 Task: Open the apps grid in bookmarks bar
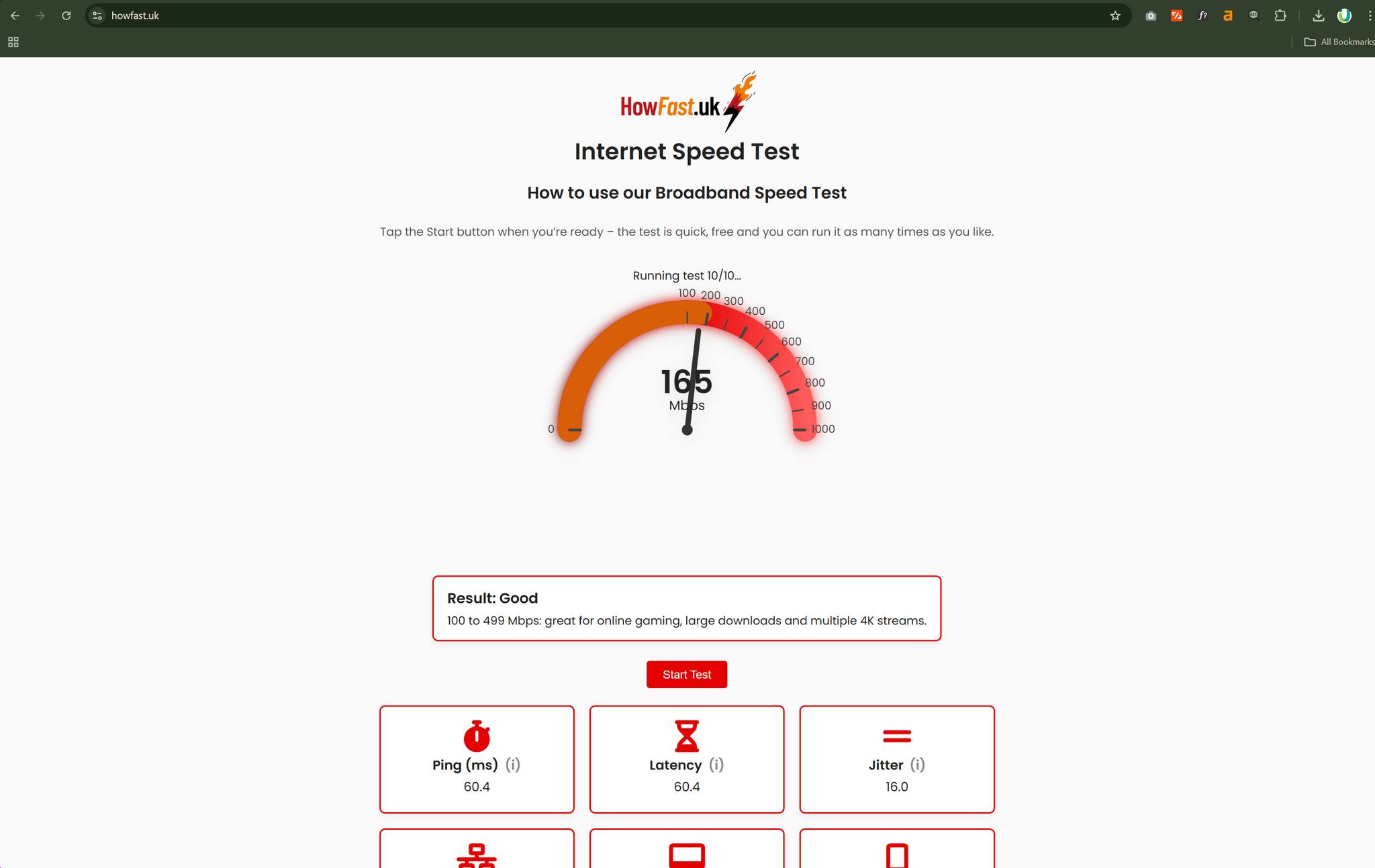(13, 42)
